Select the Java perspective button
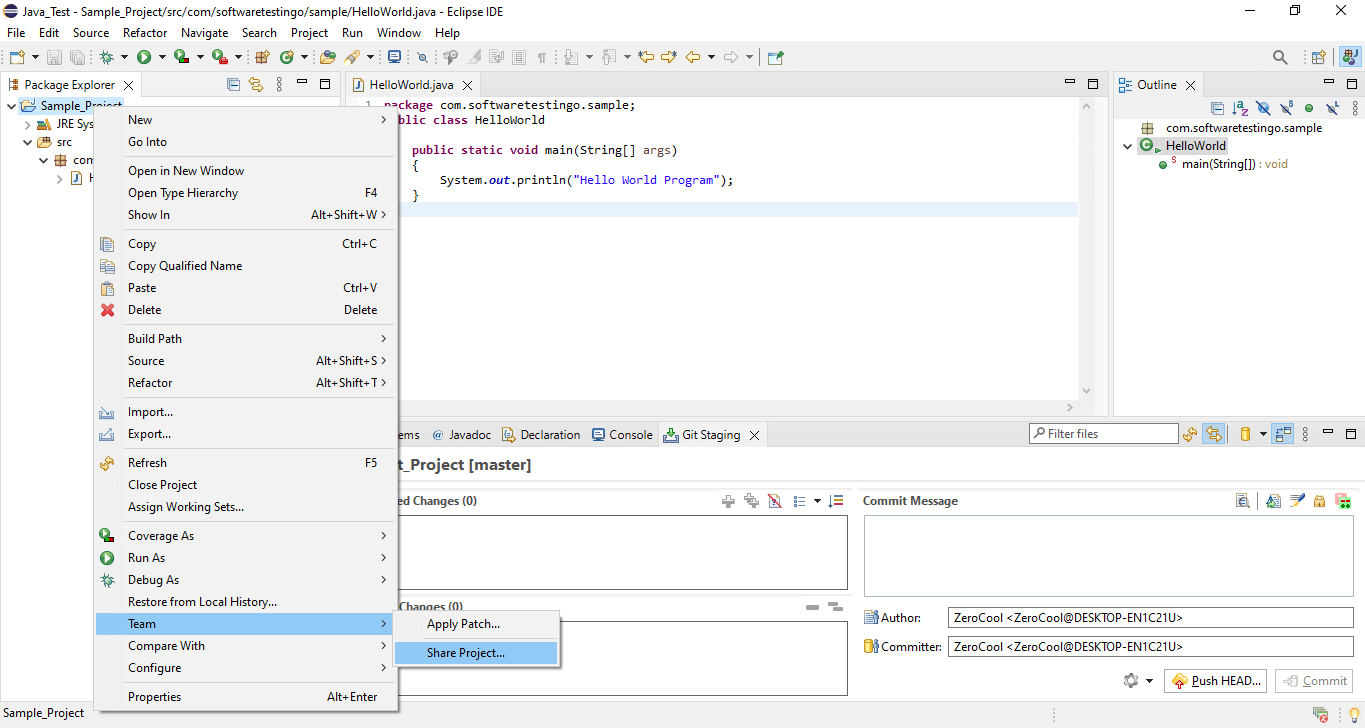 (x=1349, y=57)
